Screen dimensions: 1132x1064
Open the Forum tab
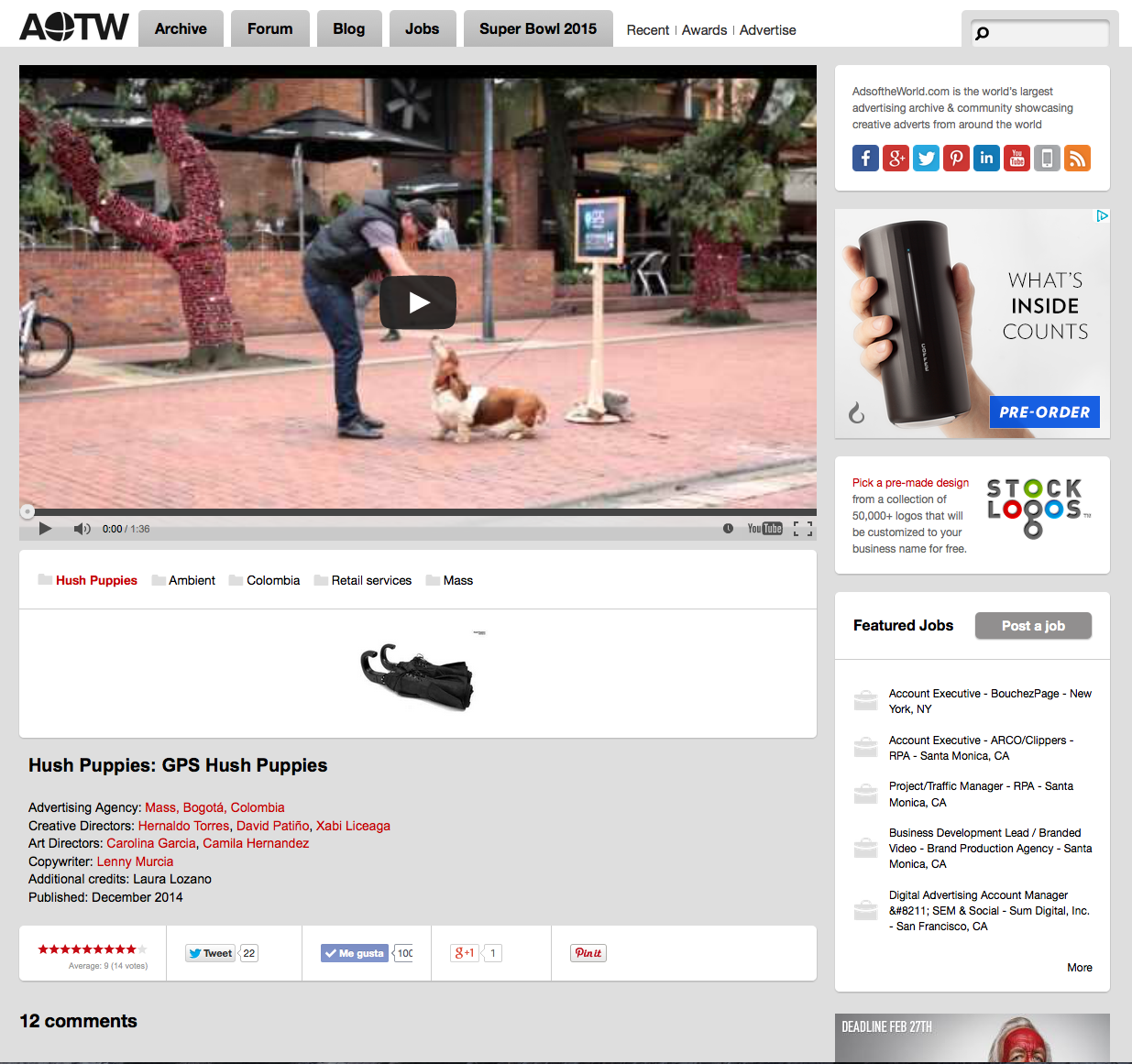tap(270, 28)
